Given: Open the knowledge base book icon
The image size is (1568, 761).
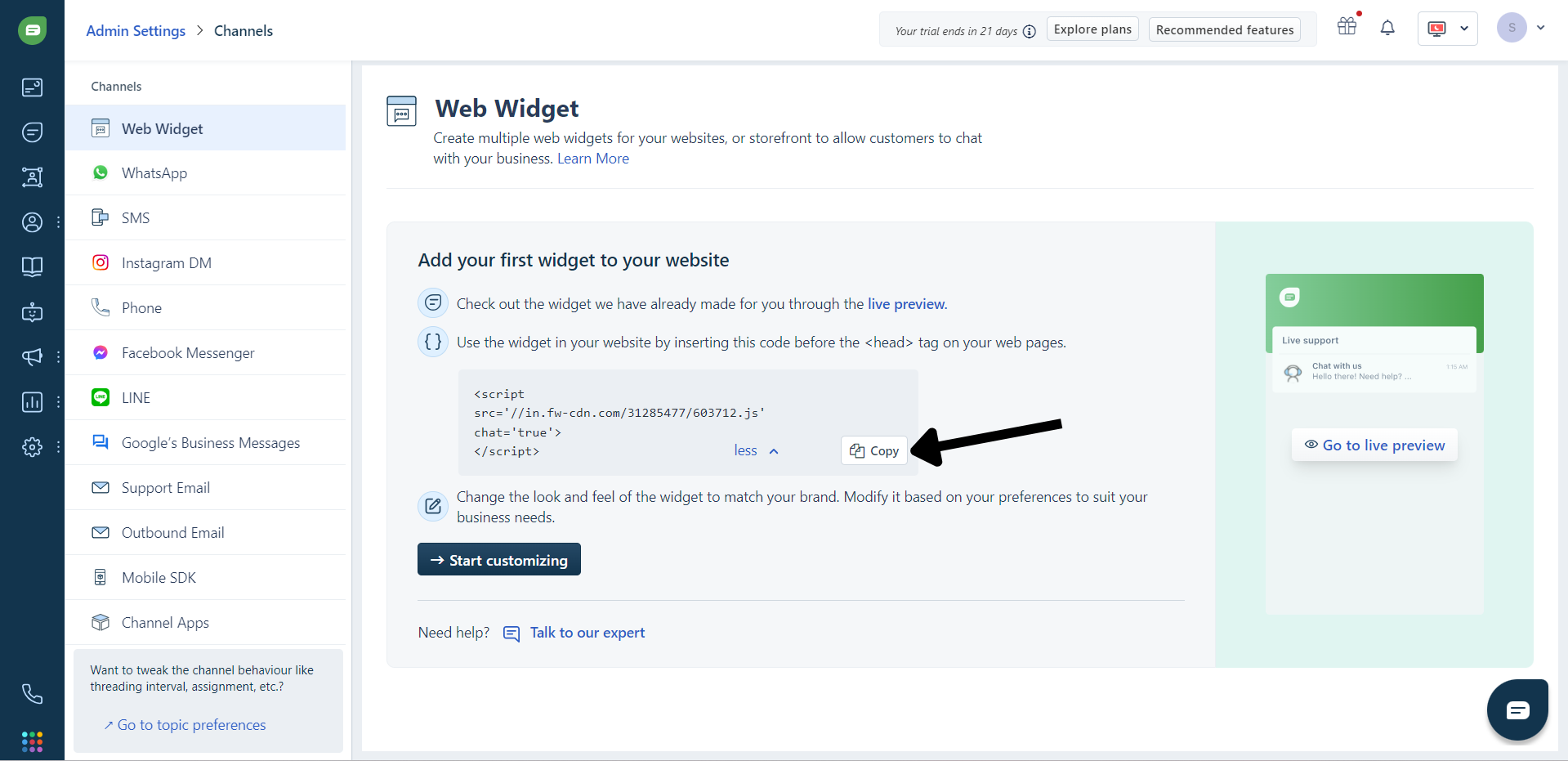Looking at the screenshot, I should click(32, 267).
